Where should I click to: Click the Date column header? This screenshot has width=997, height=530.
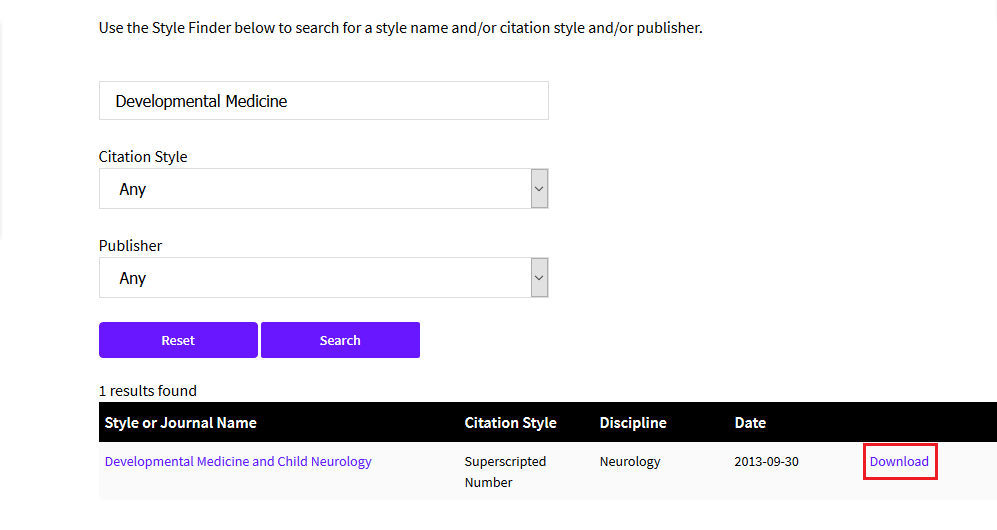click(750, 423)
